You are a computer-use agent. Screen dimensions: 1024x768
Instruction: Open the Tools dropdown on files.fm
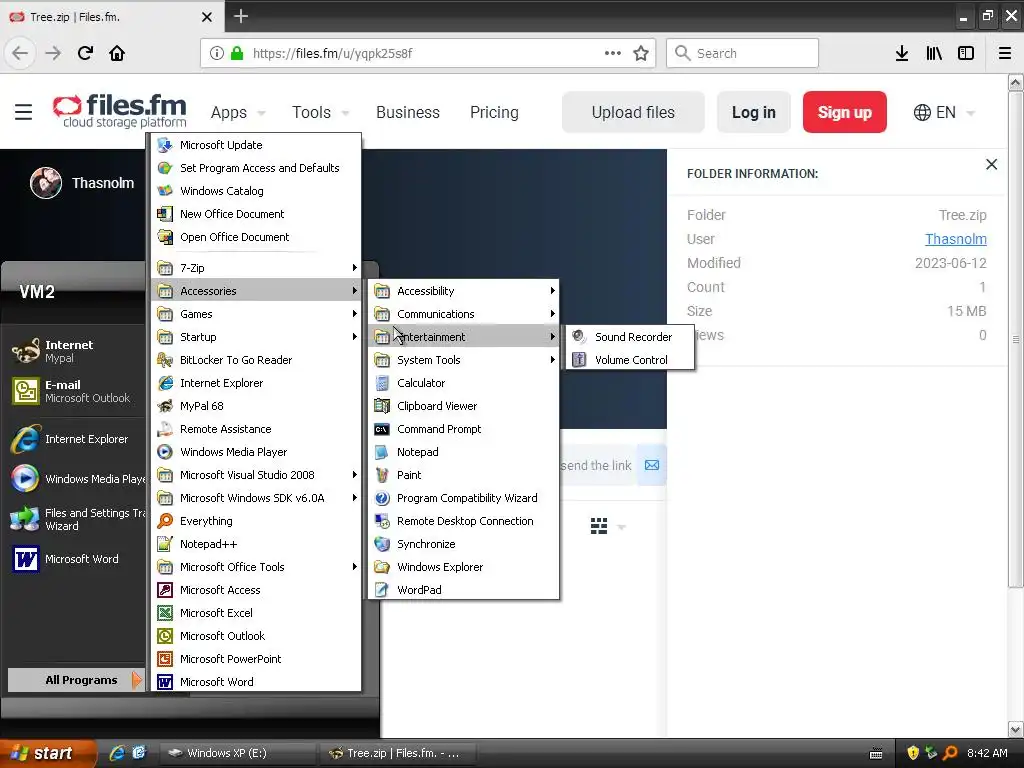tap(320, 112)
